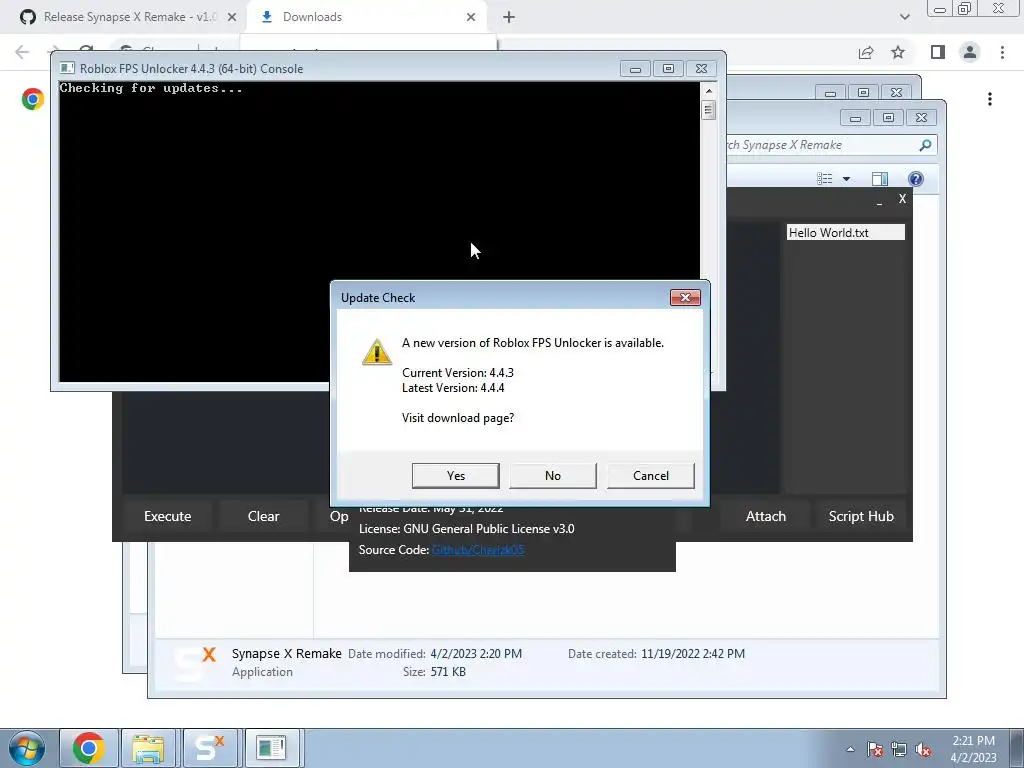Click the Synapse X taskbar icon
The image size is (1024, 768).
tap(210, 748)
